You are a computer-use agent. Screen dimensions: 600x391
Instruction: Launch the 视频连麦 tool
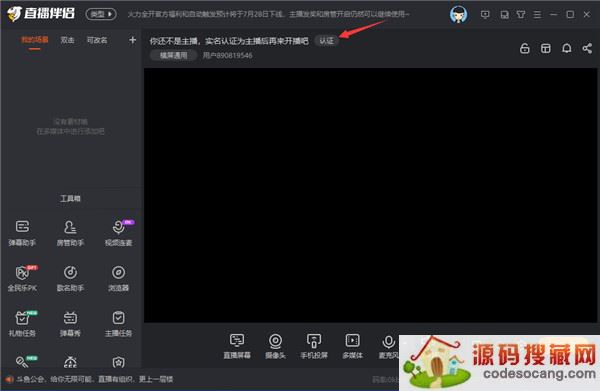coord(119,233)
